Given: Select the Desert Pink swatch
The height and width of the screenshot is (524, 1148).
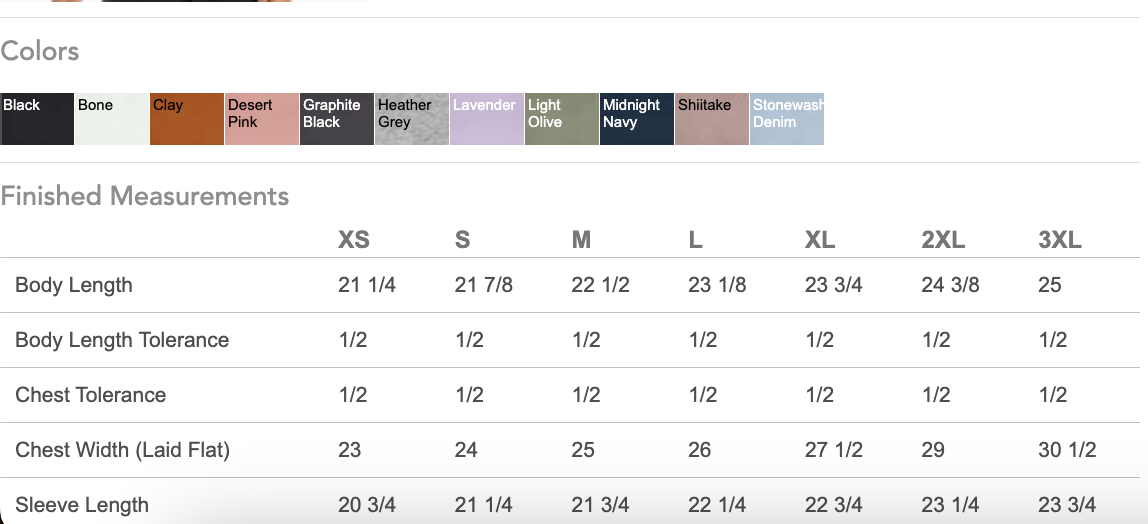Looking at the screenshot, I should click(262, 119).
